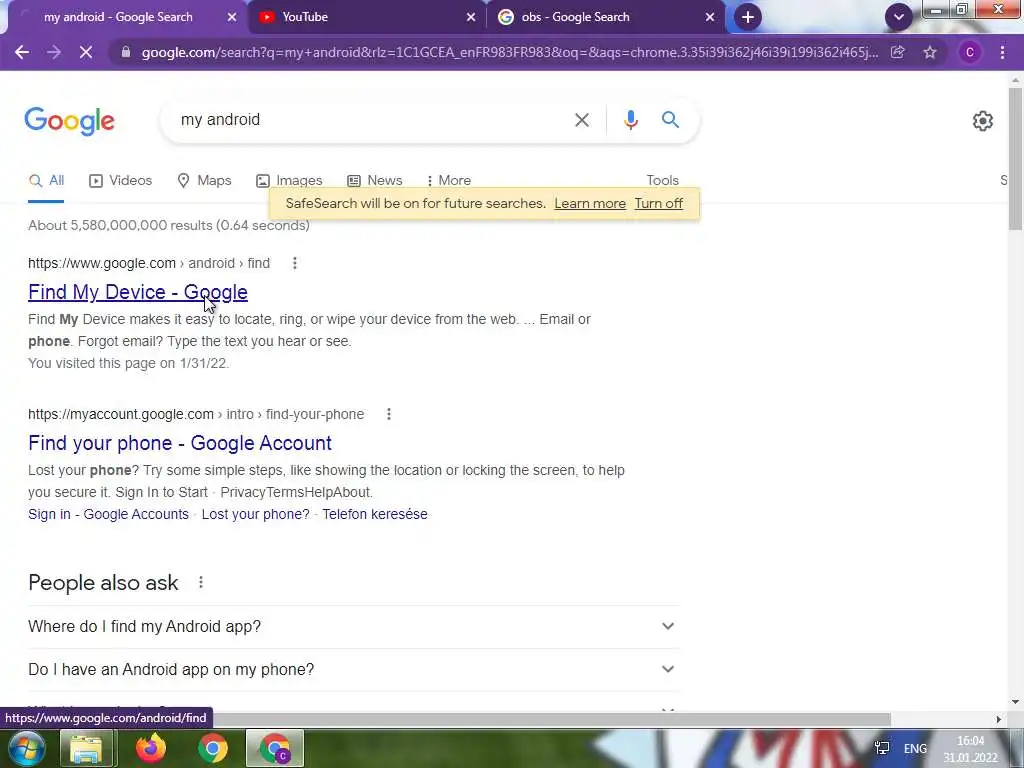Select the All results filter
1024x768 pixels.
point(46,180)
